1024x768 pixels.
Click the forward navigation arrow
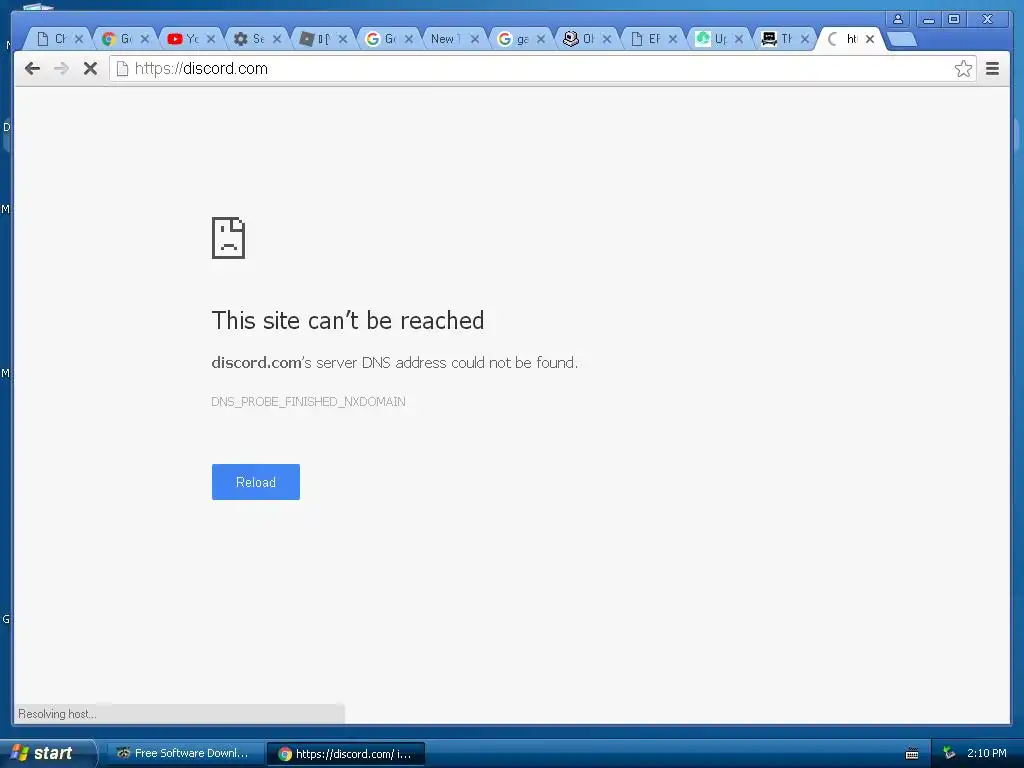[61, 69]
